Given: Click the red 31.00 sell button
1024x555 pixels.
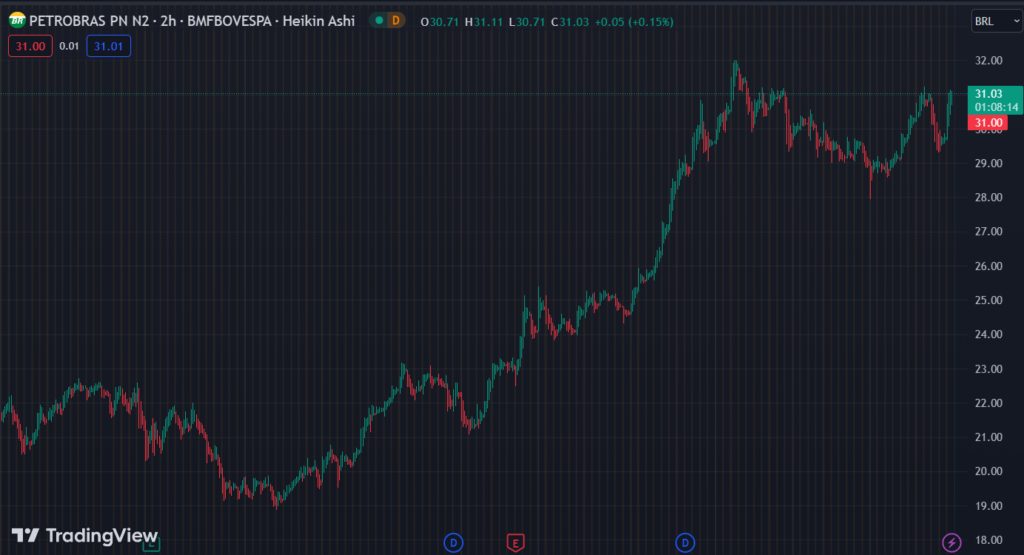Looking at the screenshot, I should point(30,46).
